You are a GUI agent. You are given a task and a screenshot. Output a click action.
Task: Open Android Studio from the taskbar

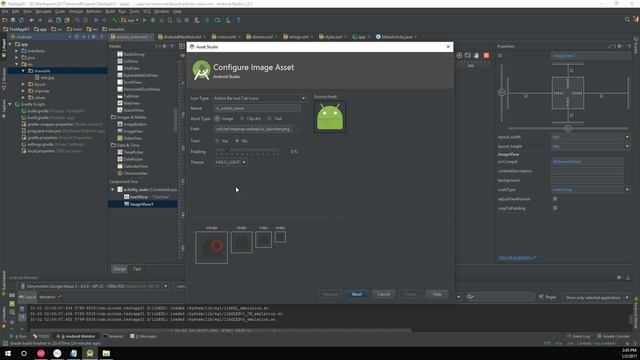point(90,353)
